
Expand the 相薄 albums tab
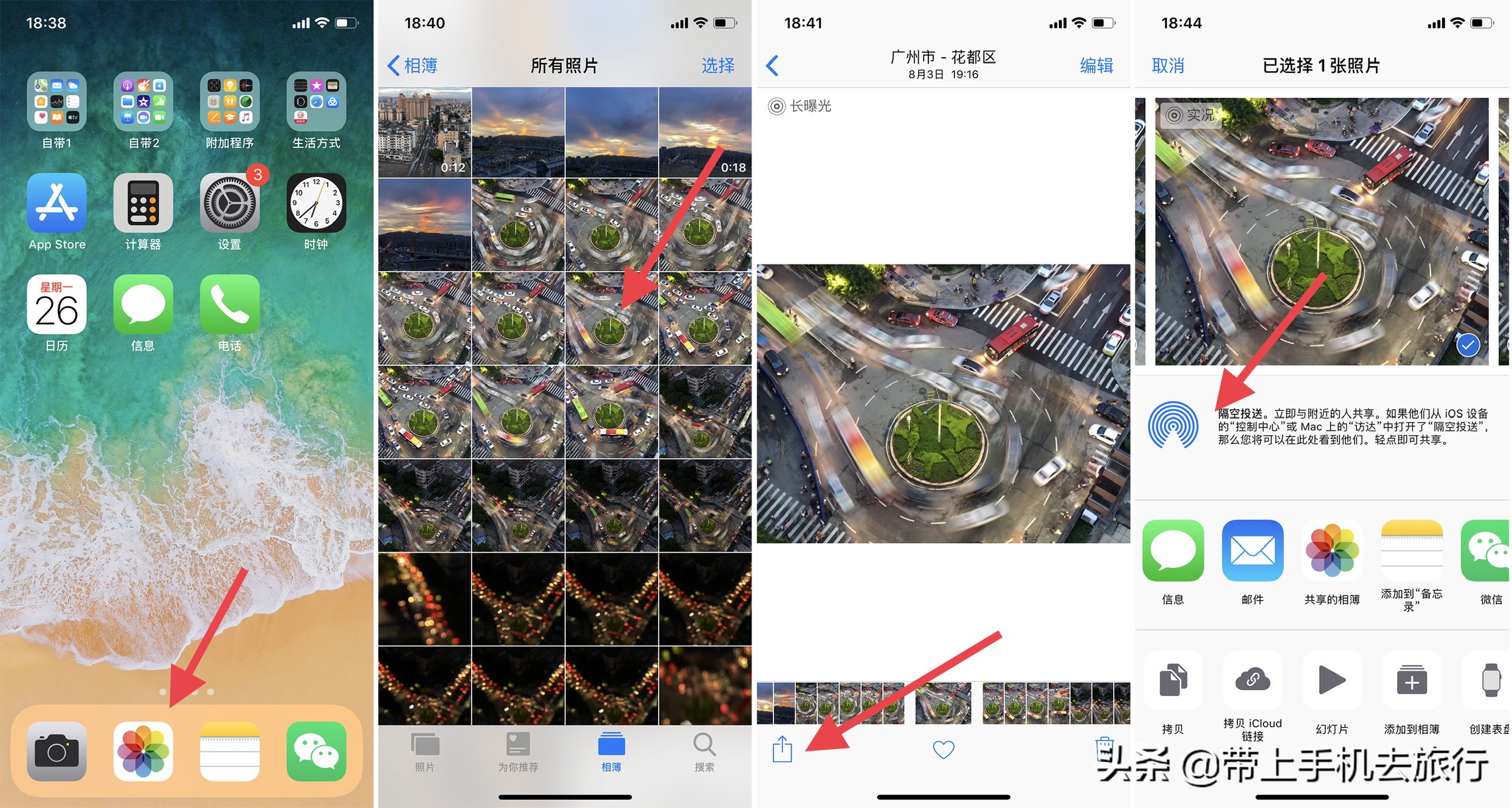tap(614, 760)
